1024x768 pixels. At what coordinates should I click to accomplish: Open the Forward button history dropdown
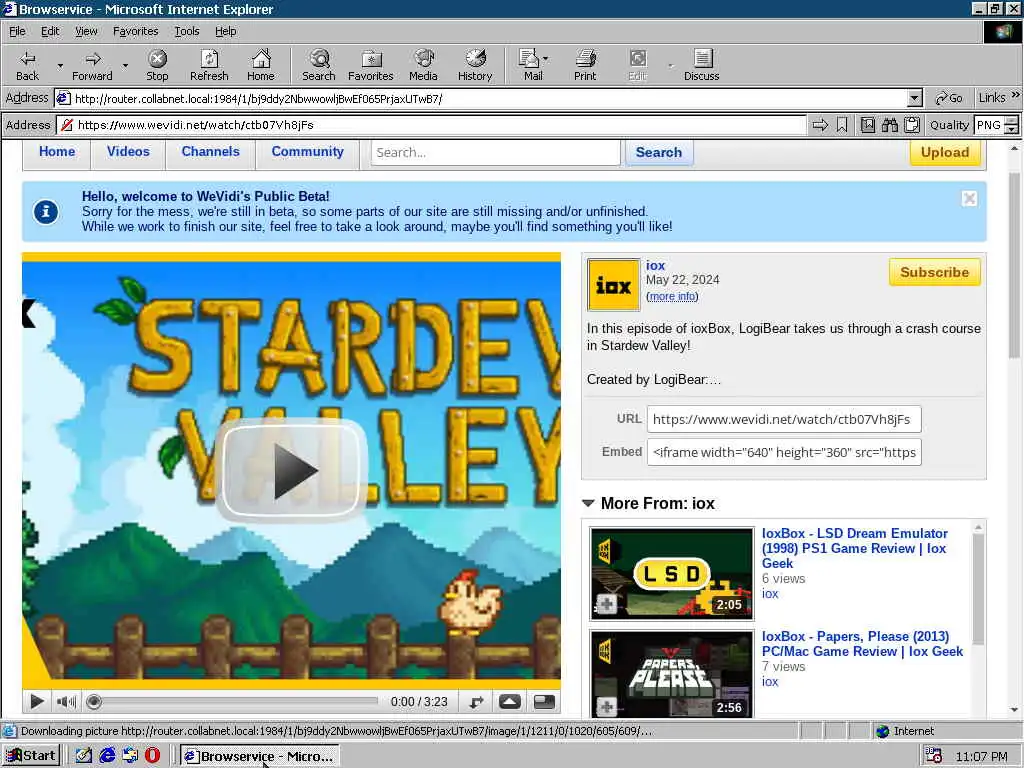pos(125,65)
